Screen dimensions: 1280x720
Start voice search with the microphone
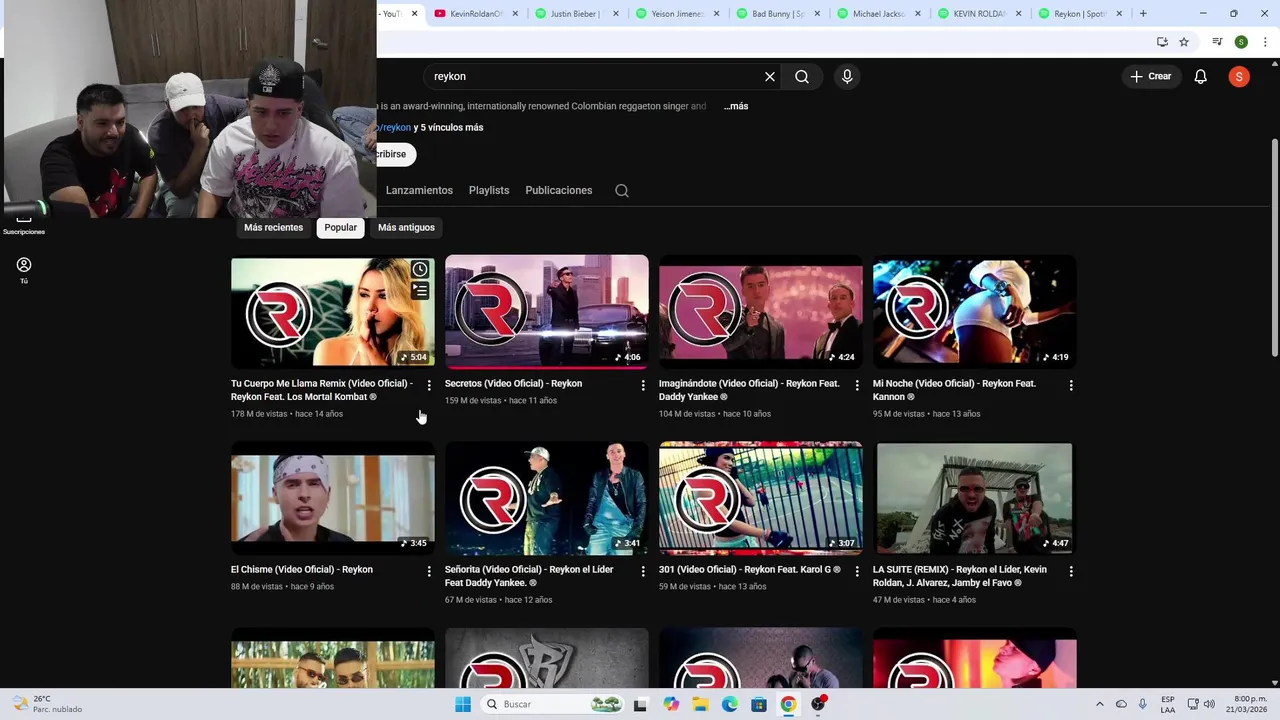pyautogui.click(x=847, y=76)
